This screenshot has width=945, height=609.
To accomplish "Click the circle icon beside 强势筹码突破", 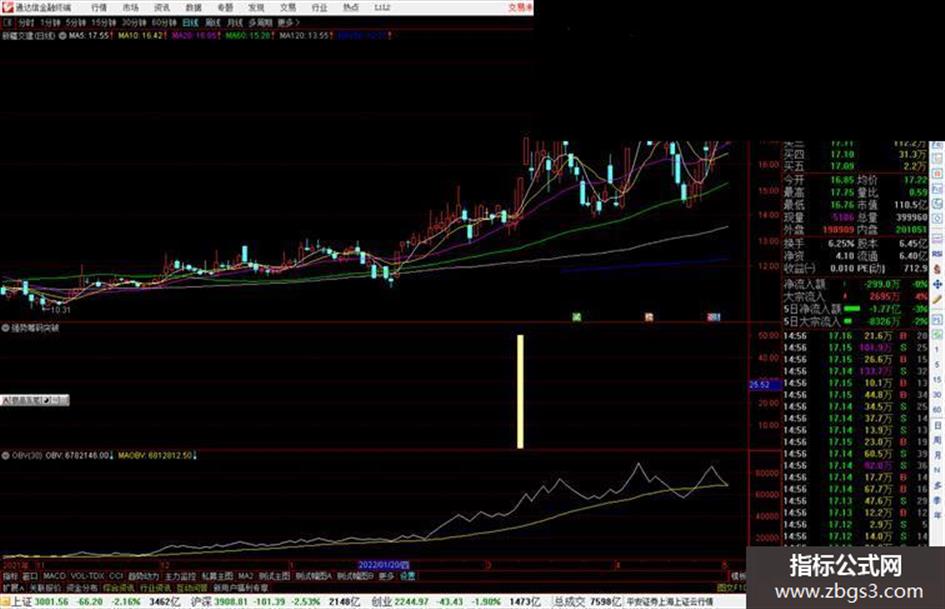I will (5, 328).
